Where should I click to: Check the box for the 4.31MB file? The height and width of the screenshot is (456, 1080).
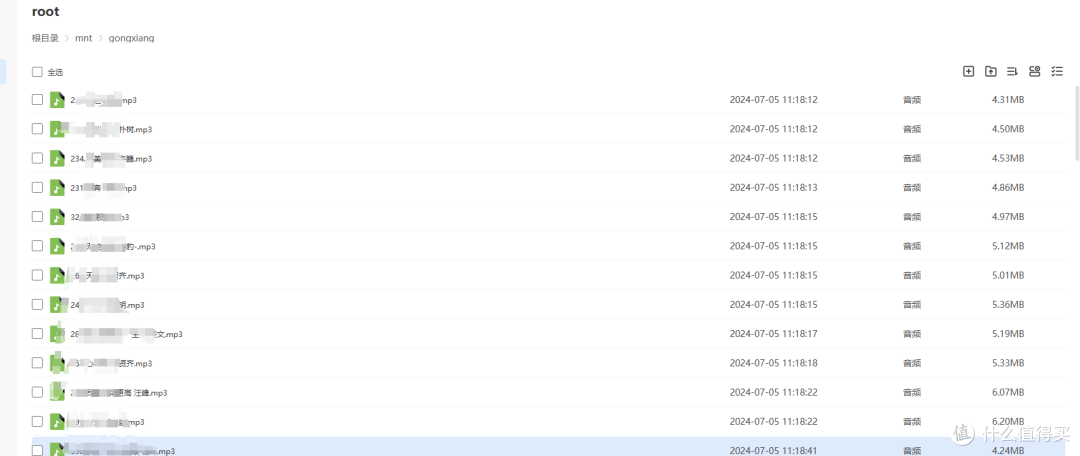click(37, 99)
